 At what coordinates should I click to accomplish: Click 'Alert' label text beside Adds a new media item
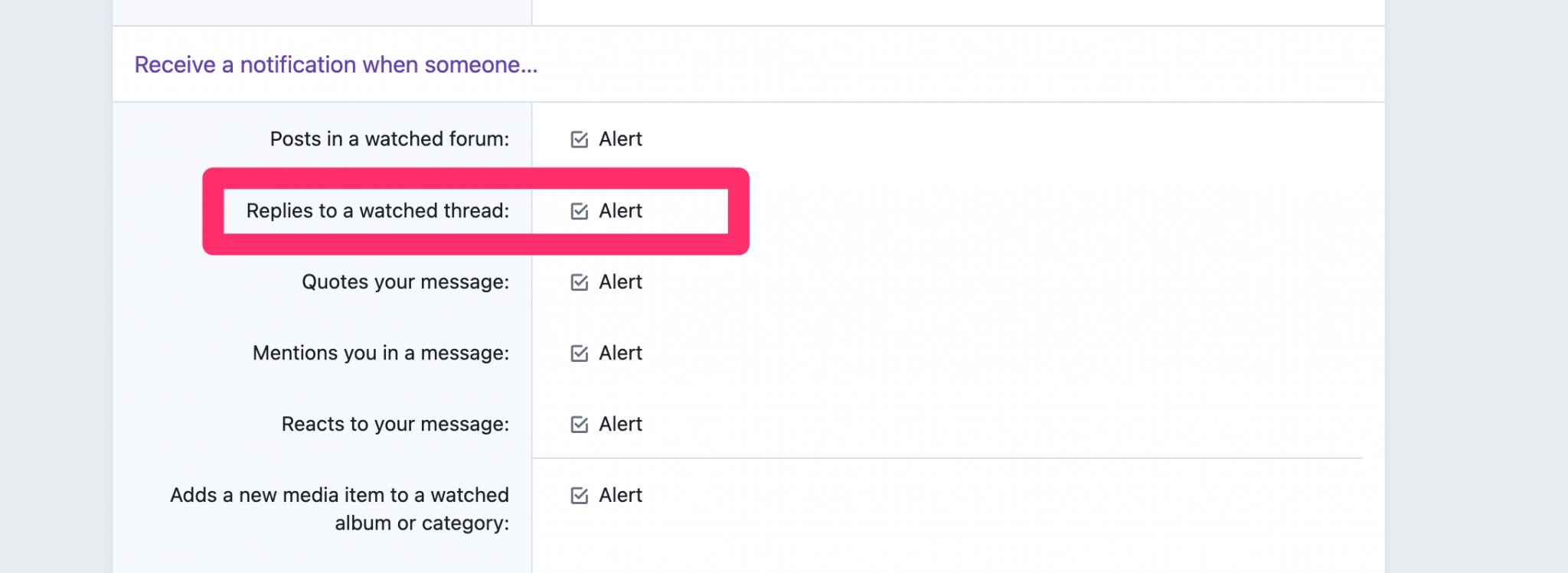[620, 496]
